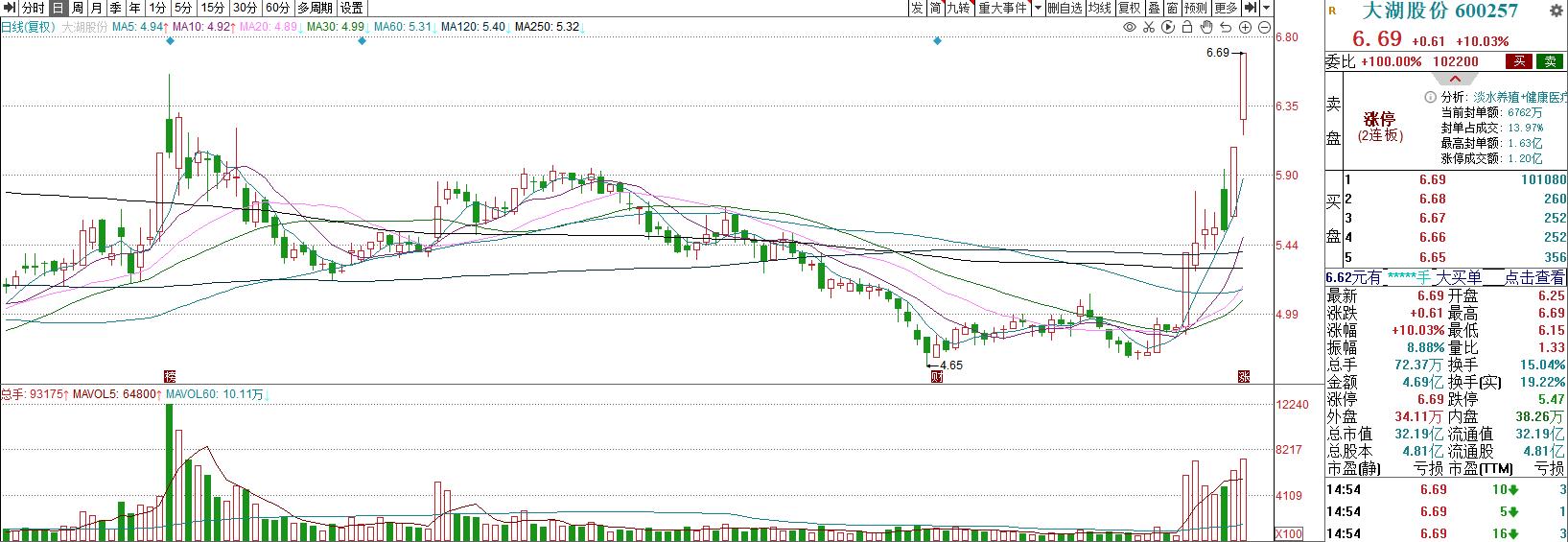Click the 重大事件 toolbar button
The image size is (1568, 542).
[x=1002, y=8]
